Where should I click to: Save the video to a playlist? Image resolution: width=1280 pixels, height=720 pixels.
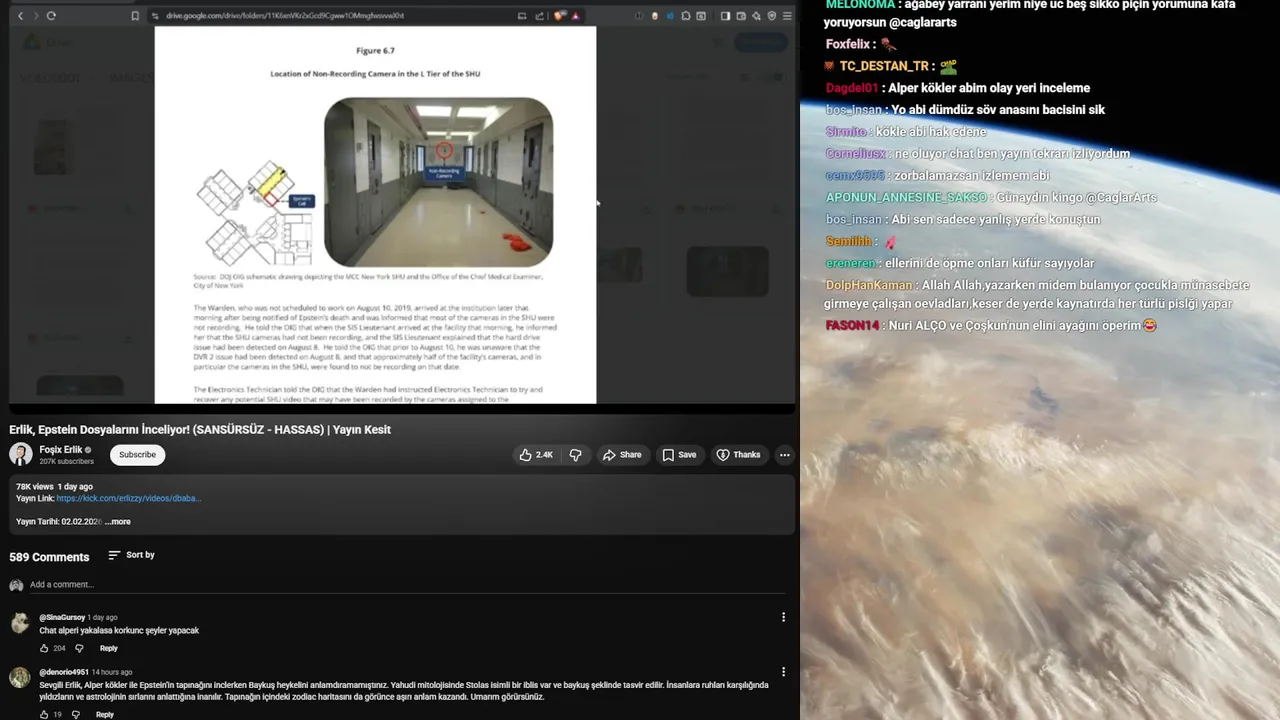pos(679,455)
